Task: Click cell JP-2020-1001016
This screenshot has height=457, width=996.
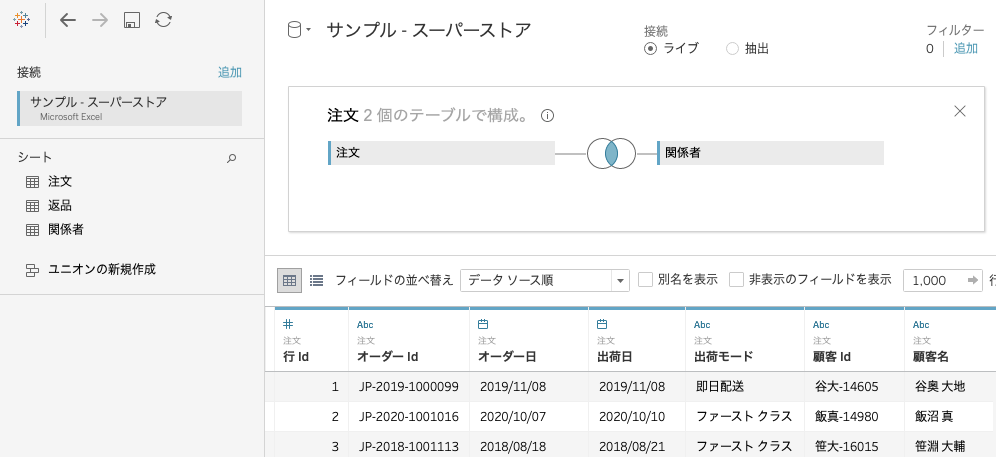Action: [409, 417]
